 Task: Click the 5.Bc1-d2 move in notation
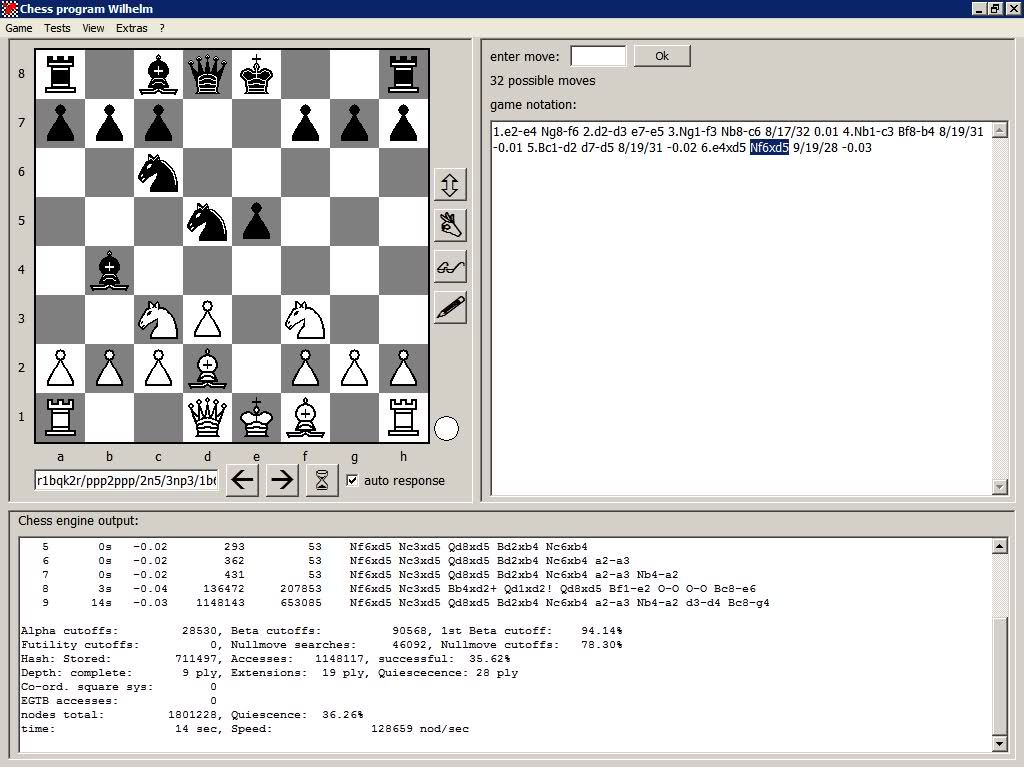[x=552, y=148]
